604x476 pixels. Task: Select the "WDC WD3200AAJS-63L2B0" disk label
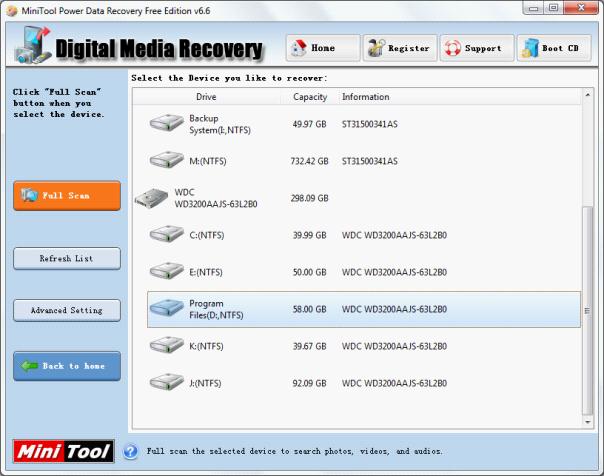[x=216, y=198]
